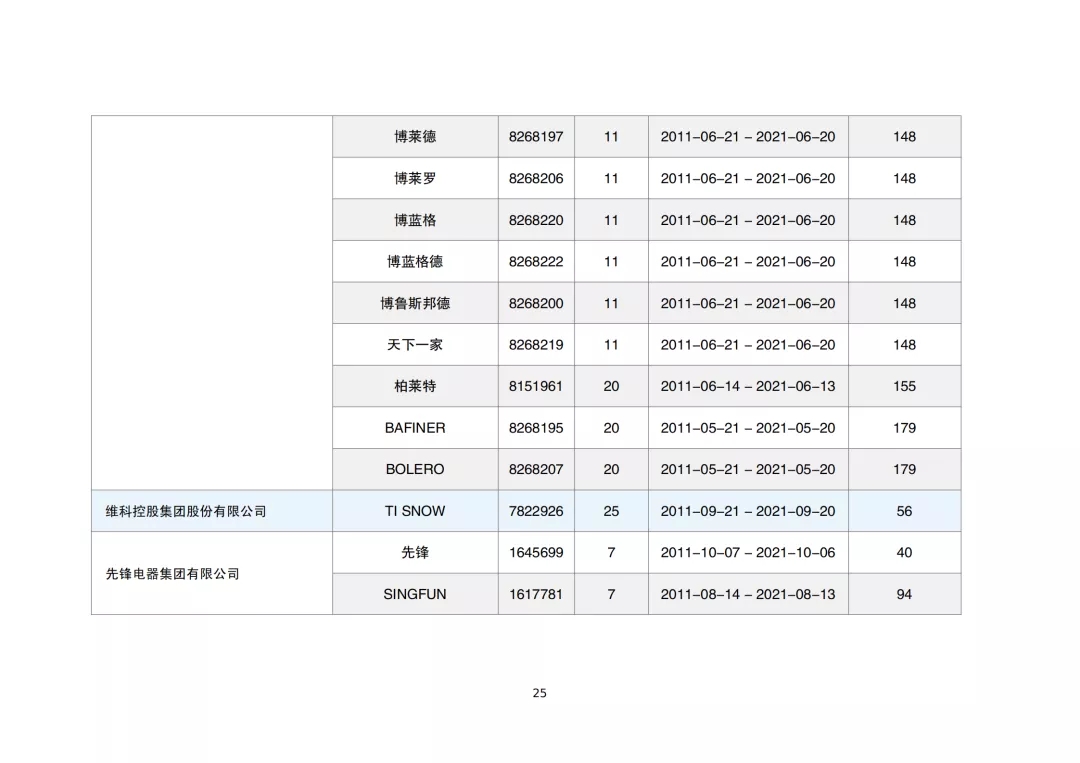Select the 柏莱特 trademark name cell

coord(415,386)
